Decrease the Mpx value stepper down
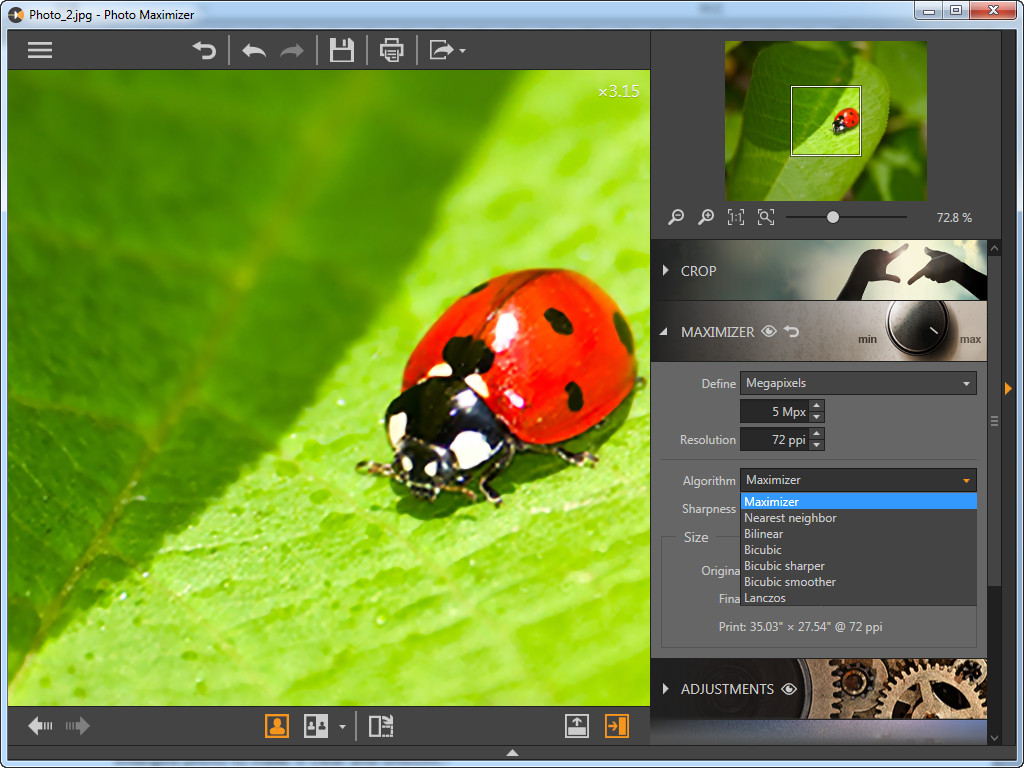 816,417
